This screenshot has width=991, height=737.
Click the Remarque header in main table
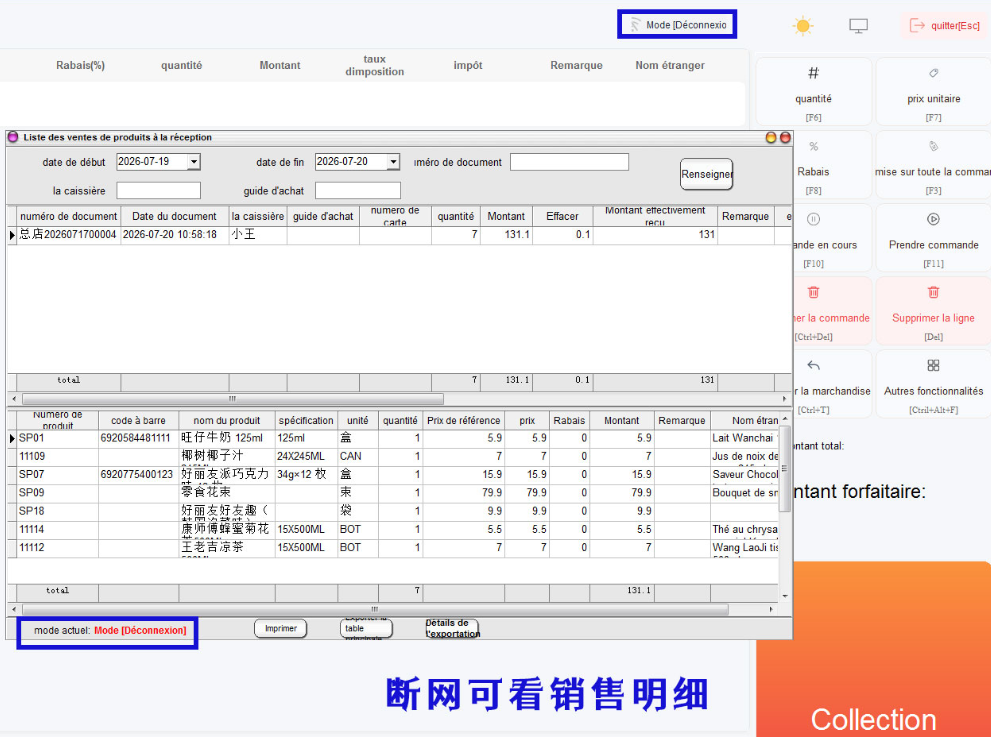click(x=576, y=65)
